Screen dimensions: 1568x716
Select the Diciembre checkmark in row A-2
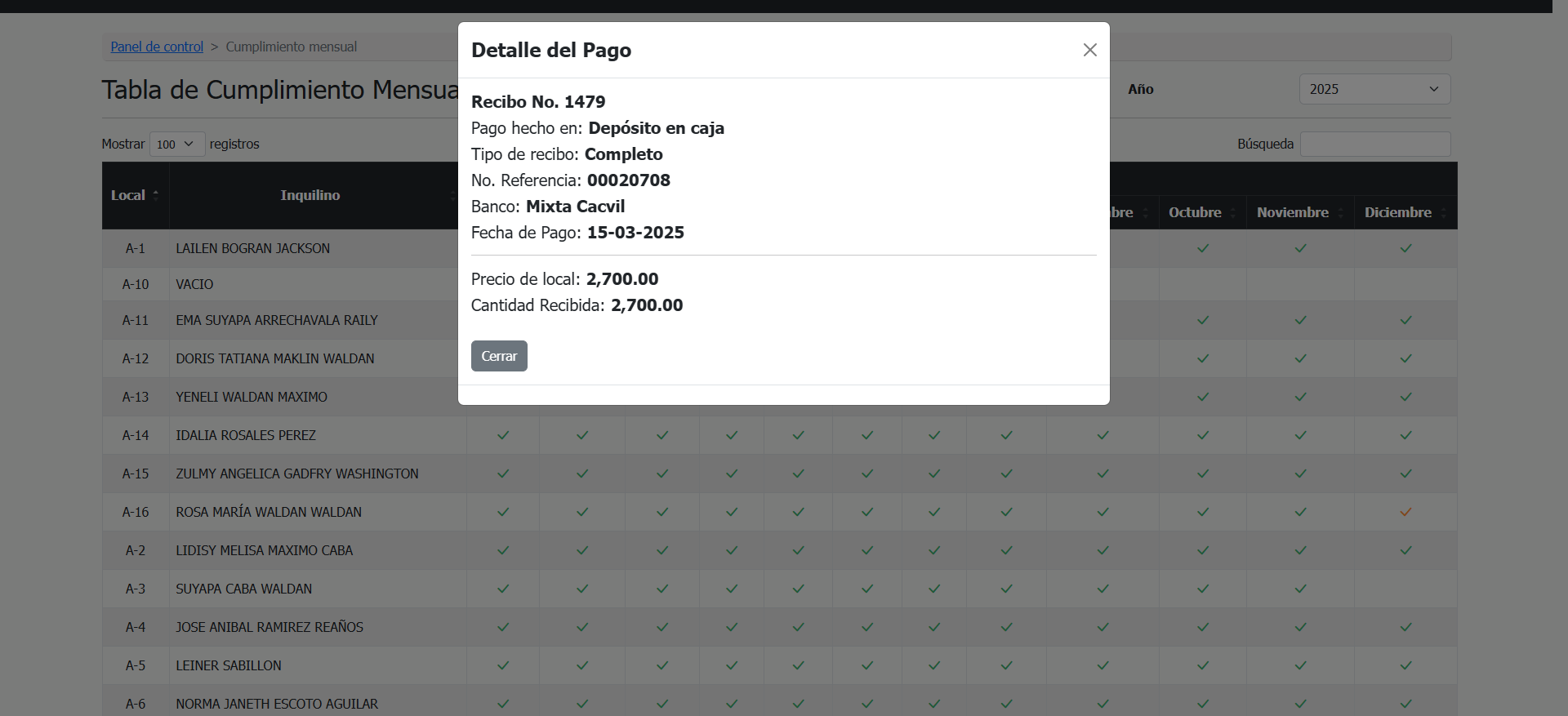click(x=1405, y=551)
